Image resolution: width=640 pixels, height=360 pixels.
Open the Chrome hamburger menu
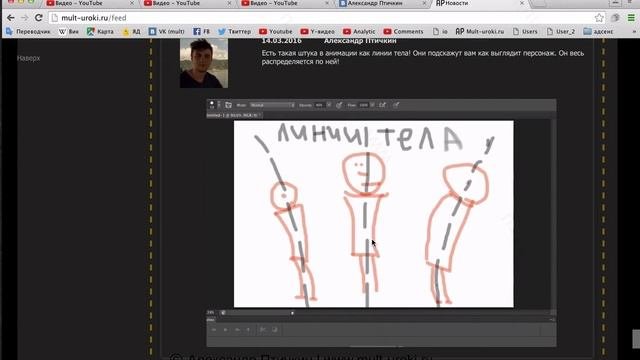coord(631,18)
